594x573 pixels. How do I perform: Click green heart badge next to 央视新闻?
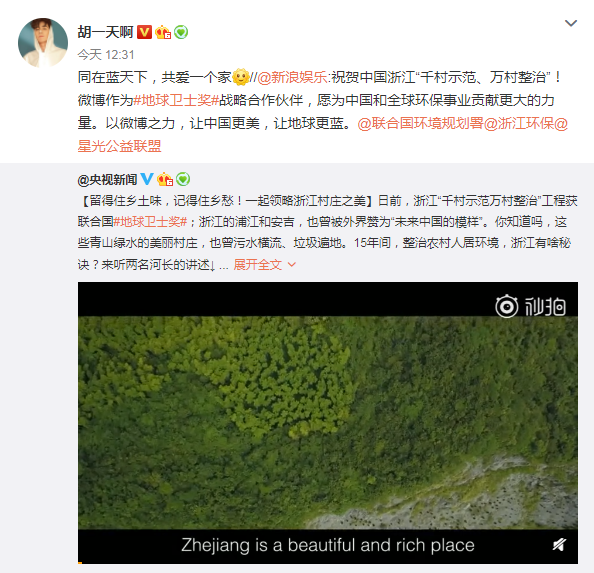tap(183, 179)
